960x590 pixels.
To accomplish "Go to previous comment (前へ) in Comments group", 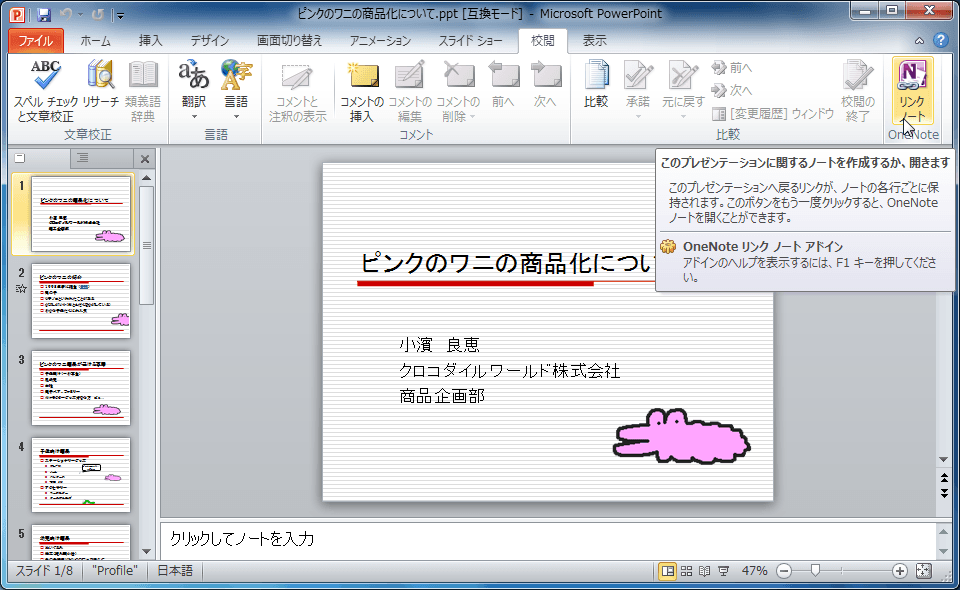I will point(503,86).
